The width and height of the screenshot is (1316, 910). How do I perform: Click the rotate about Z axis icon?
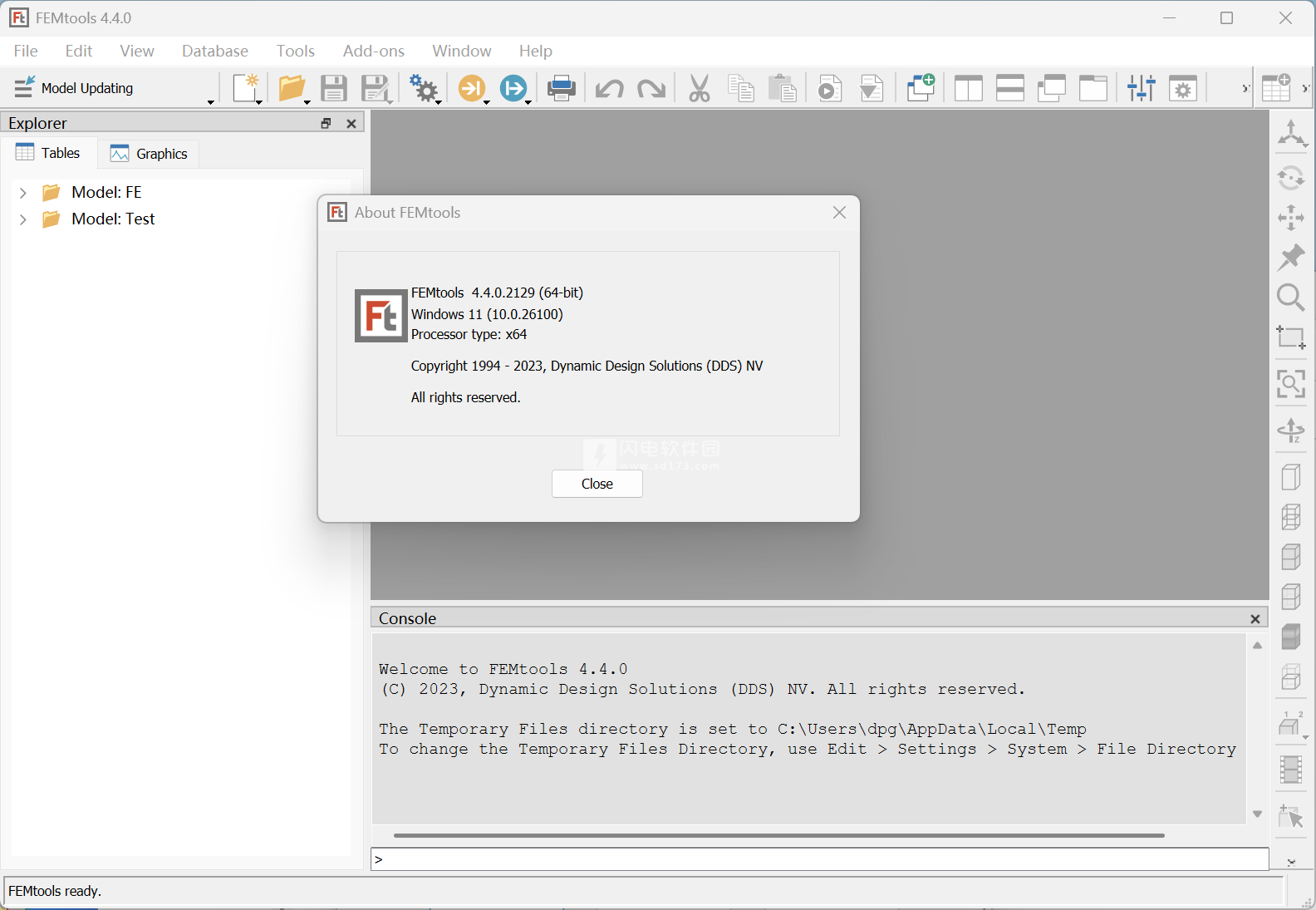pos(1291,430)
